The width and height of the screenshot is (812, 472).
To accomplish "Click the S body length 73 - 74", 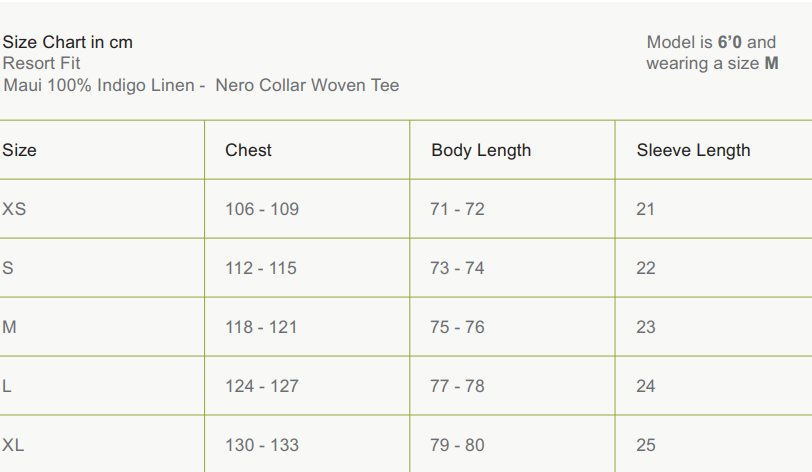I will (457, 268).
